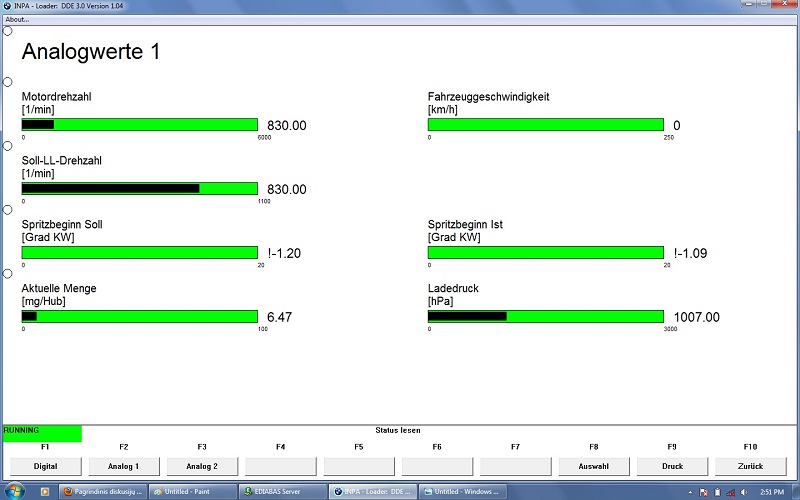
Task: Click the Ladedruck gauge bar
Action: pos(545,317)
